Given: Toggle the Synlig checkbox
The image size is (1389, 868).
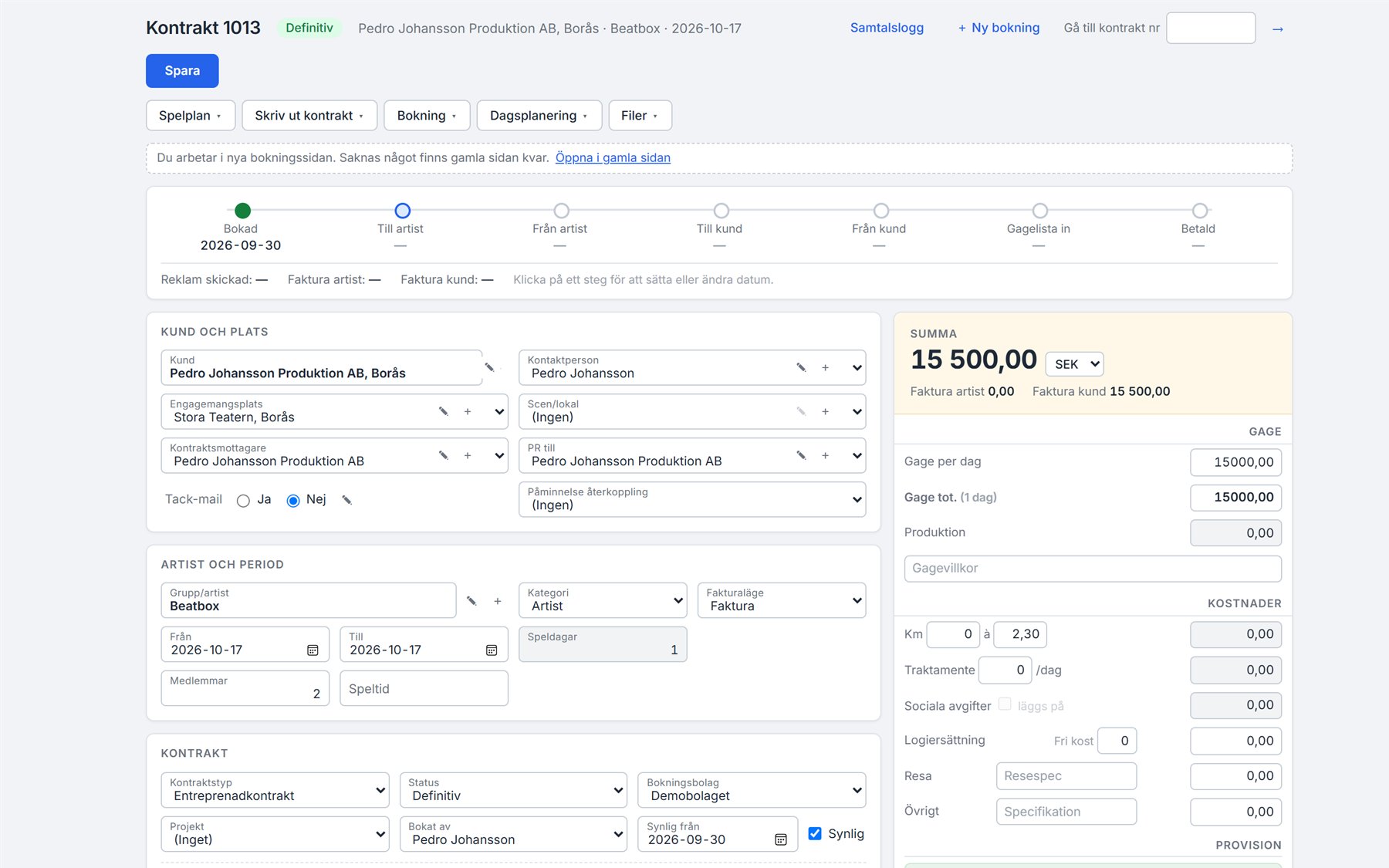Looking at the screenshot, I should [815, 833].
